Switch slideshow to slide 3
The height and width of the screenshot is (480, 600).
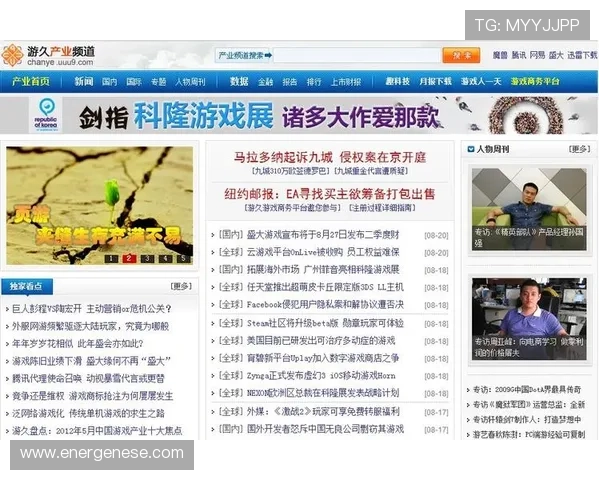[147, 259]
